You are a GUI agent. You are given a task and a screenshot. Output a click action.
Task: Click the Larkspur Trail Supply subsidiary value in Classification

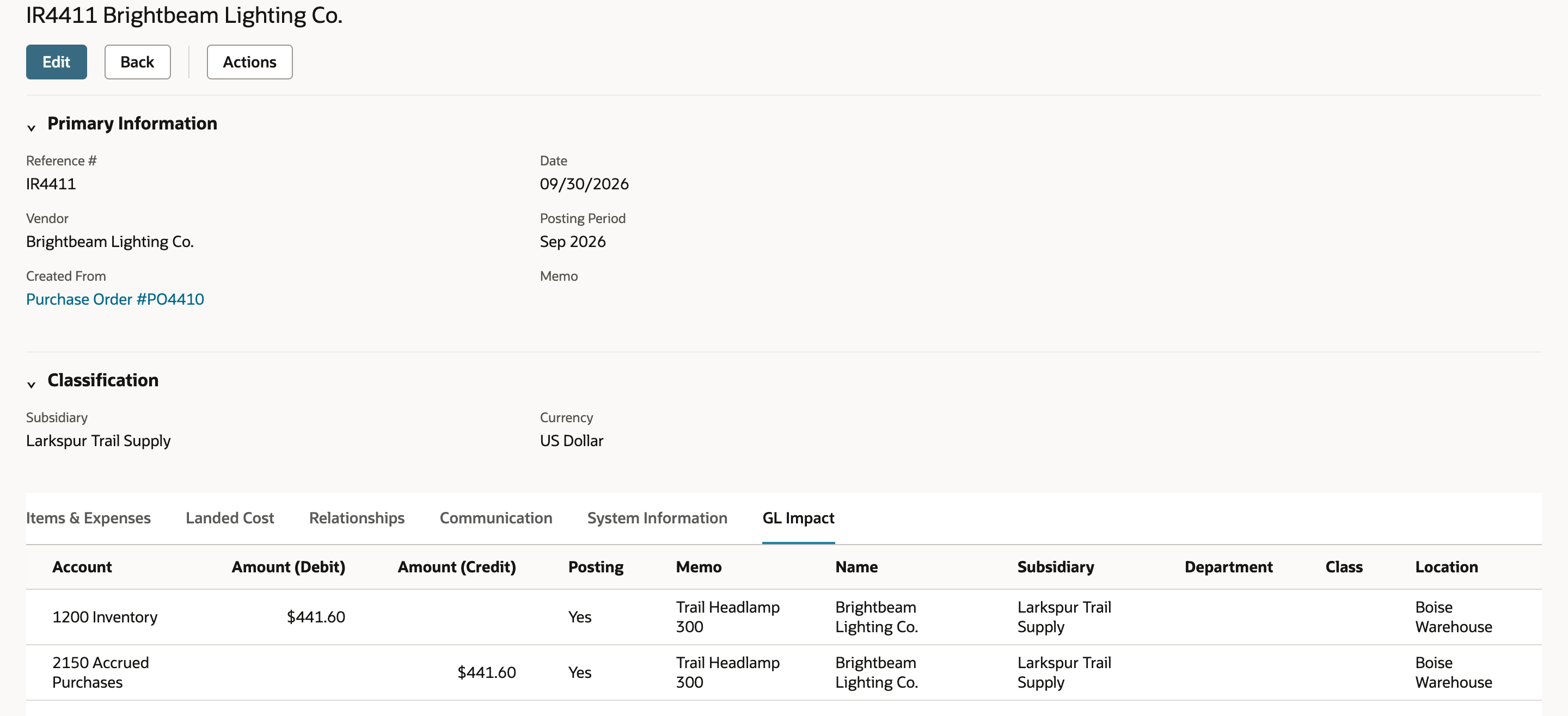tap(98, 441)
